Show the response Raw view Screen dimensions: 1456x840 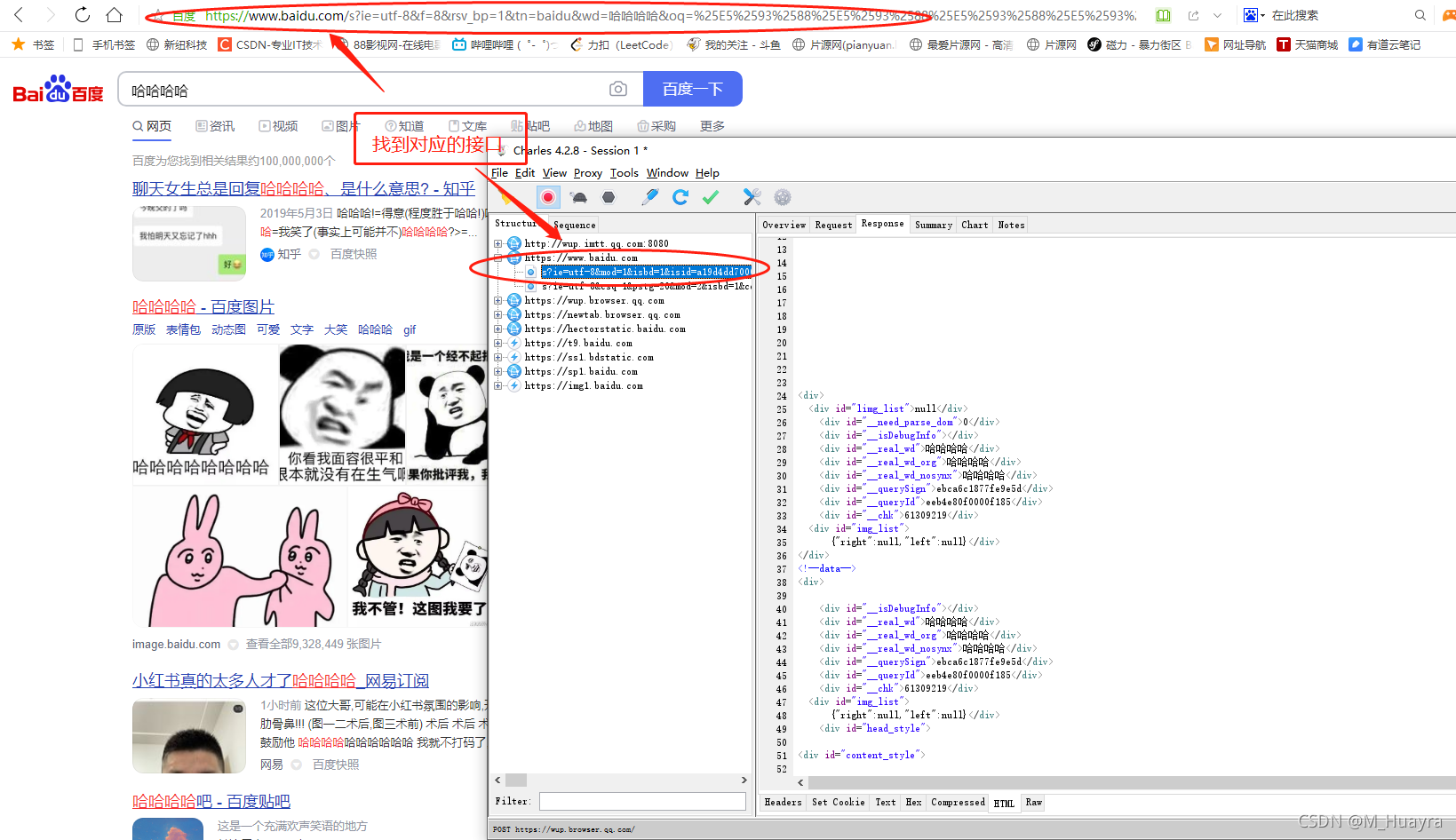tap(1033, 802)
